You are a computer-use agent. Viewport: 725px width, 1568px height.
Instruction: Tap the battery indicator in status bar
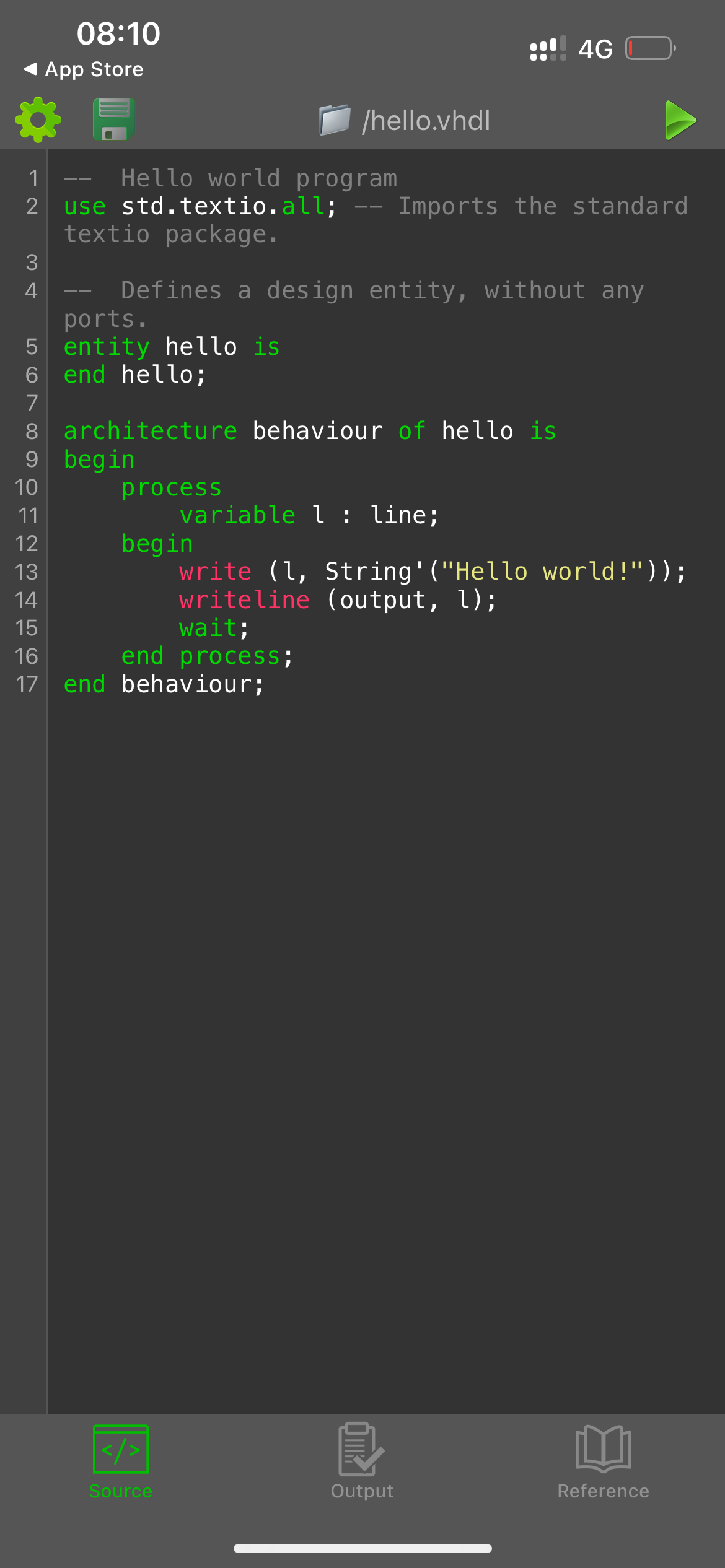650,48
